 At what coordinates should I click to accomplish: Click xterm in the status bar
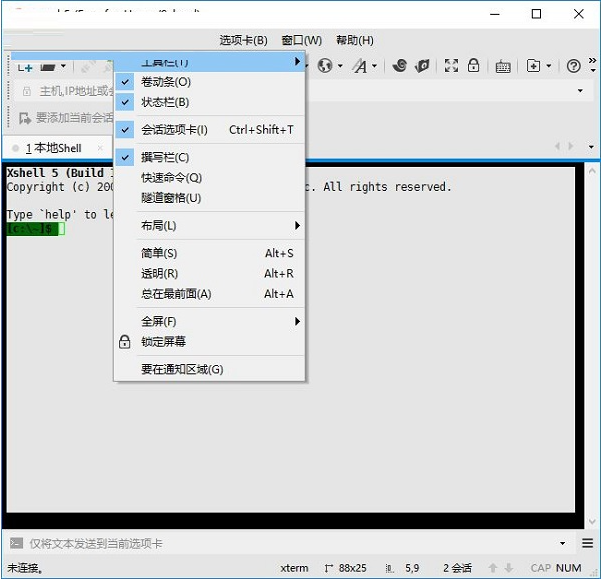click(x=294, y=568)
